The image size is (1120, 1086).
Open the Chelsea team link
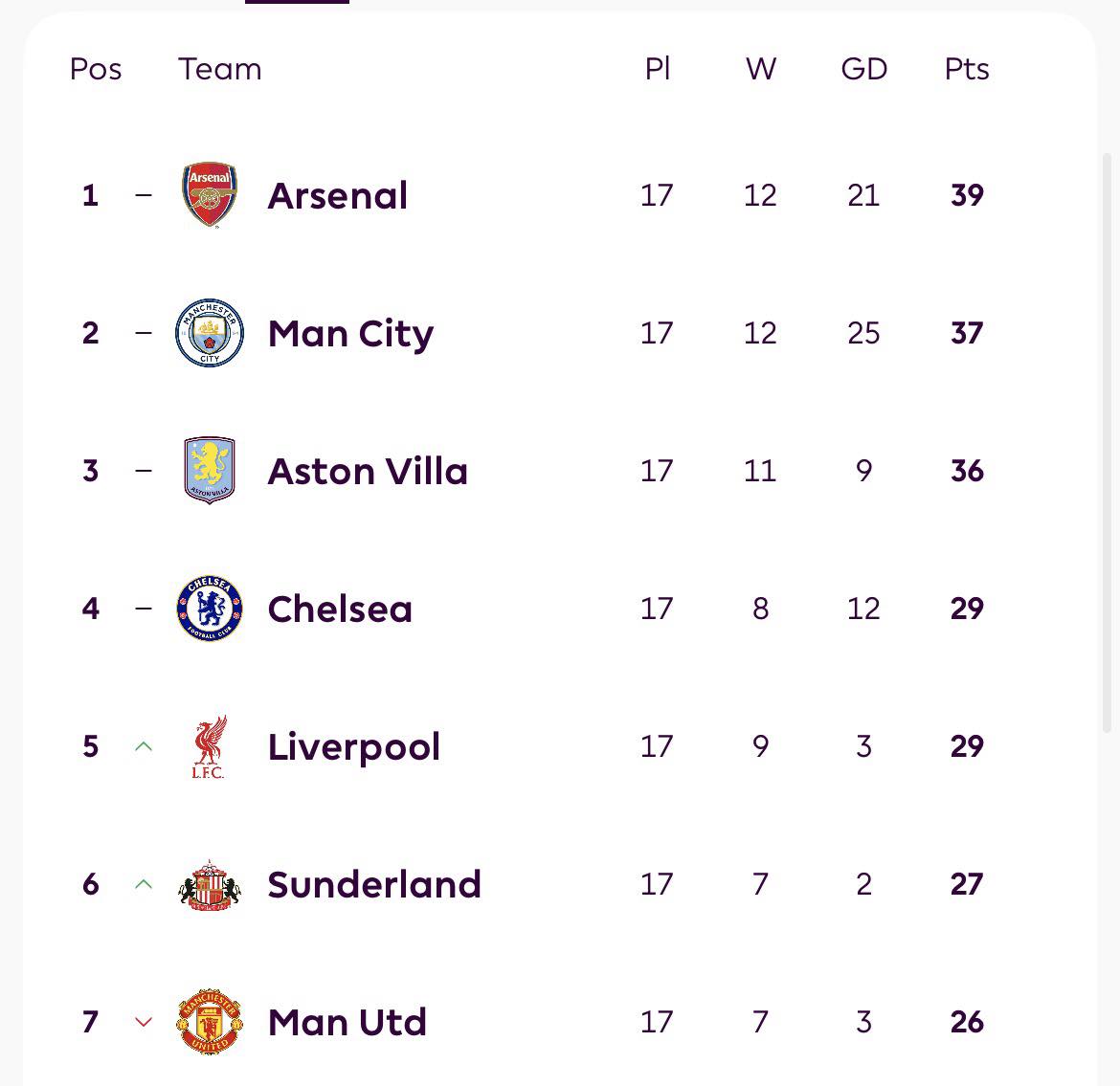(x=340, y=609)
